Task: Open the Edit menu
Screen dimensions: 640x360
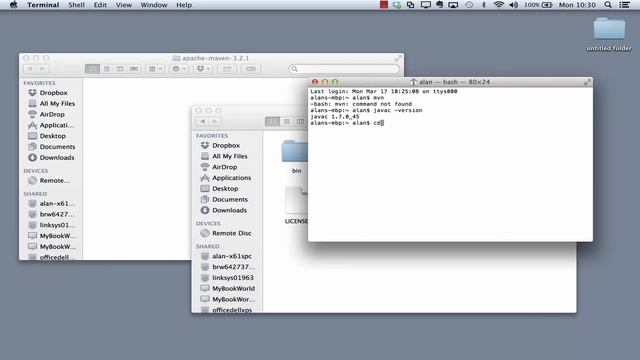Action: tap(100, 5)
